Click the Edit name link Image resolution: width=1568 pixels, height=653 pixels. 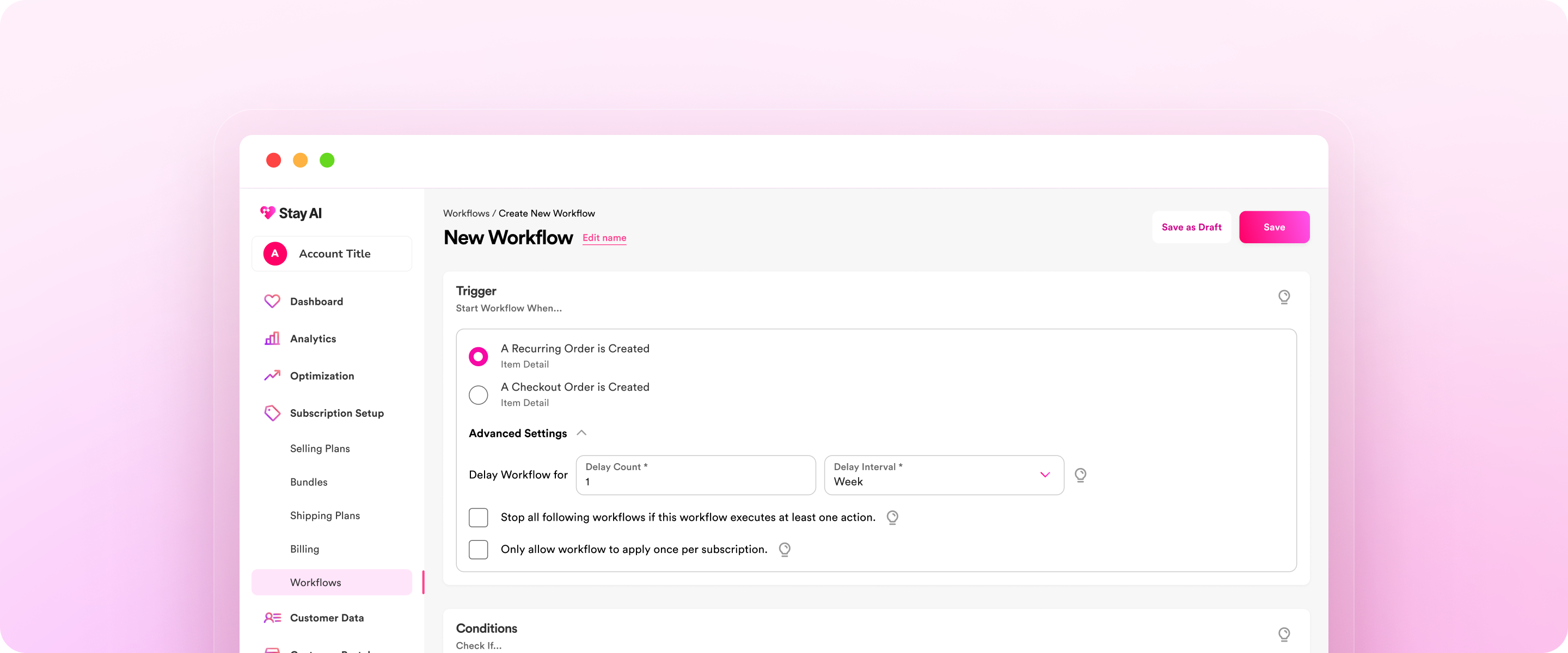point(604,238)
